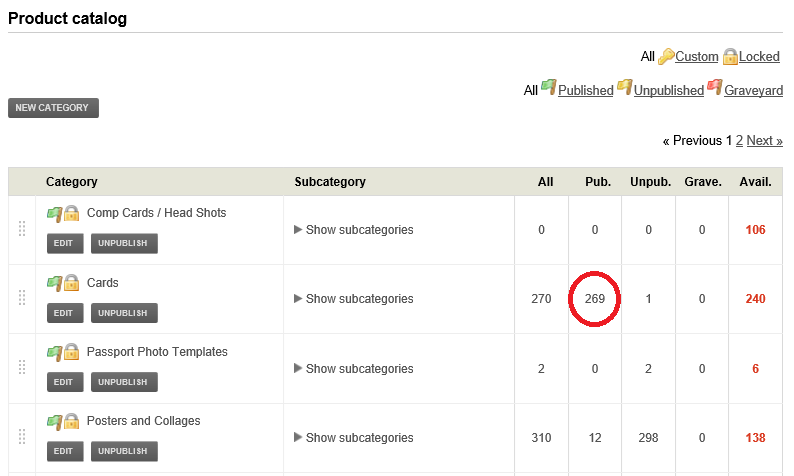The image size is (794, 476).
Task: Open the Graveyard filter link
Action: 753,91
